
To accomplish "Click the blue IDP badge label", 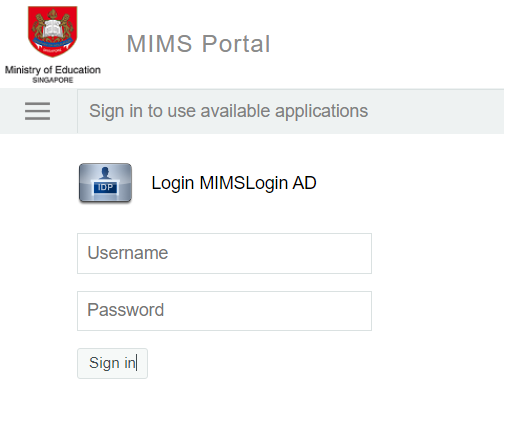I will pos(105,187).
